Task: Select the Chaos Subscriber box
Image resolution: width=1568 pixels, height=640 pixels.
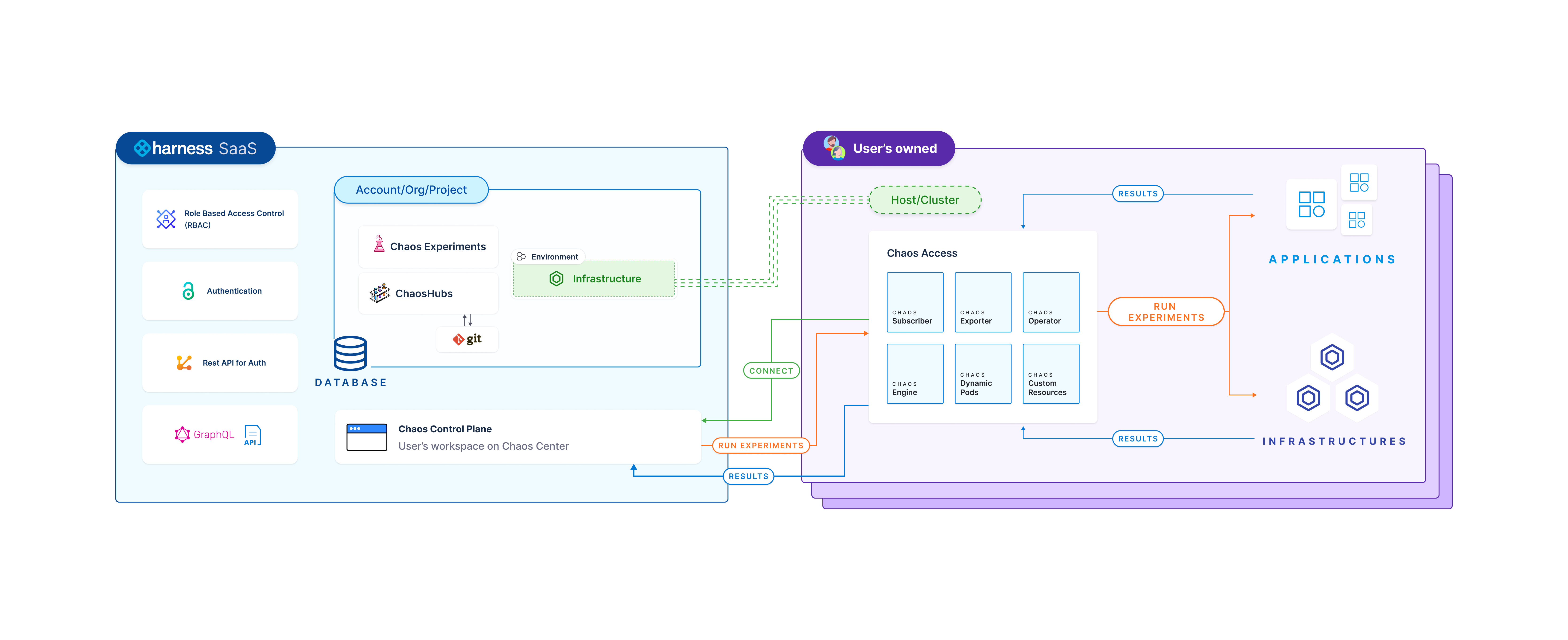Action: coord(915,302)
